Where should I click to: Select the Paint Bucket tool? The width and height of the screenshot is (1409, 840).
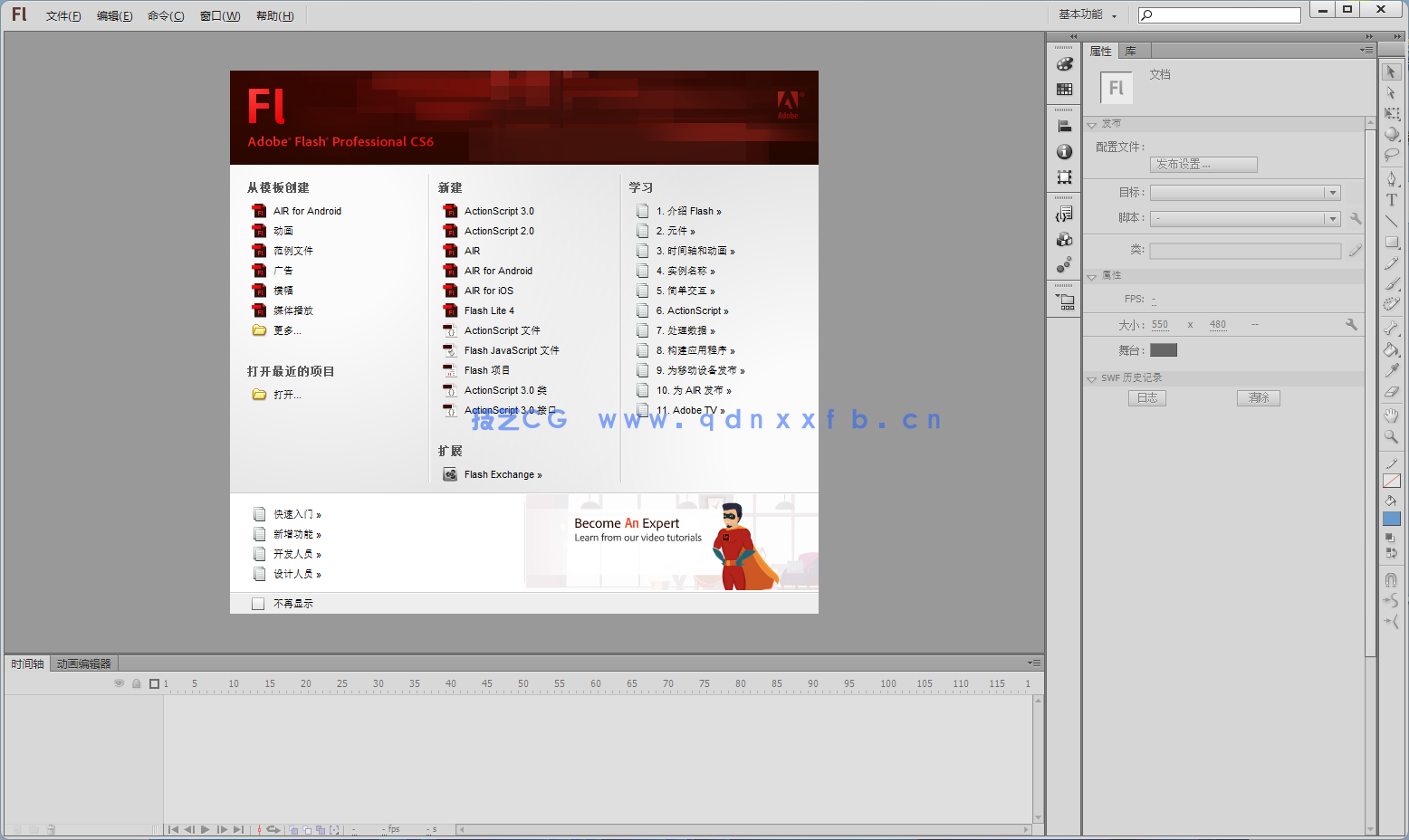pos(1392,348)
